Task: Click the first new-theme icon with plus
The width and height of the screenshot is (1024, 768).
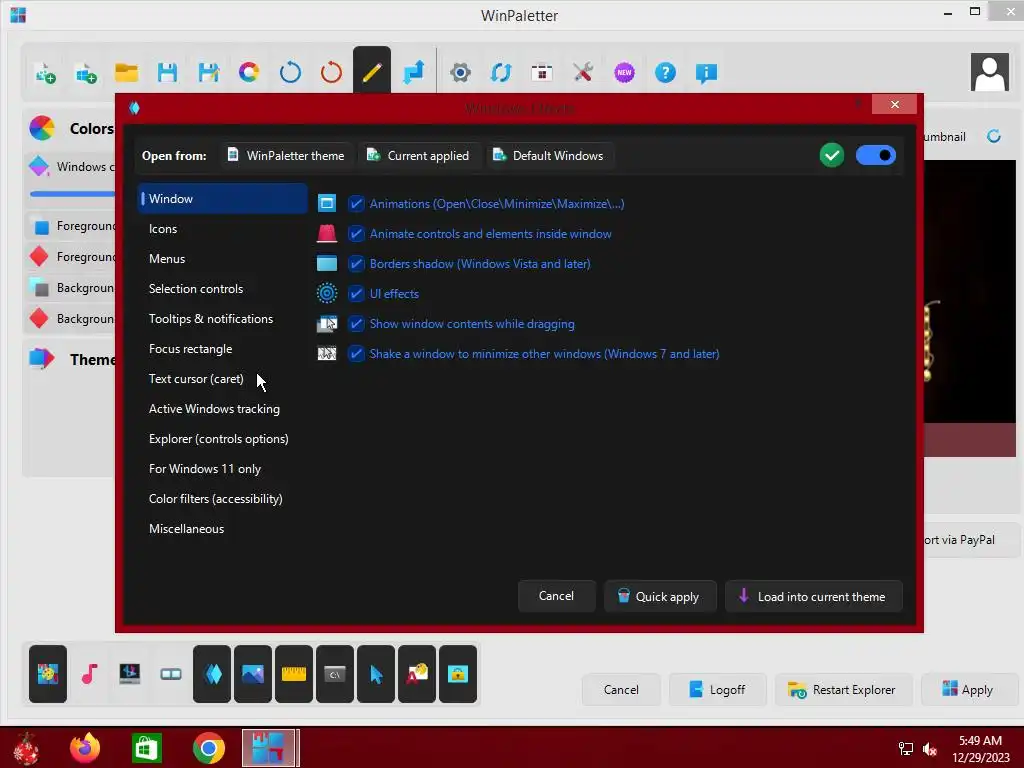Action: [x=45, y=72]
